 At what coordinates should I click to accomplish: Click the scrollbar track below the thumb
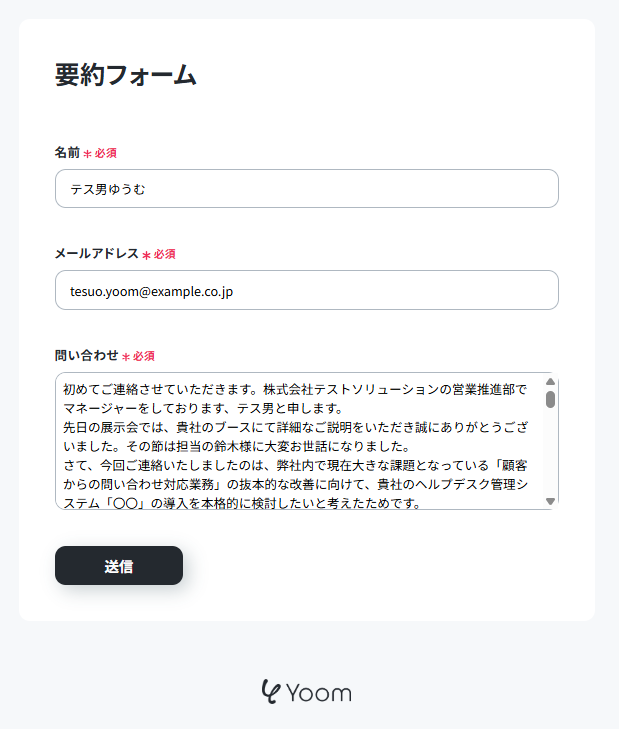click(x=550, y=452)
